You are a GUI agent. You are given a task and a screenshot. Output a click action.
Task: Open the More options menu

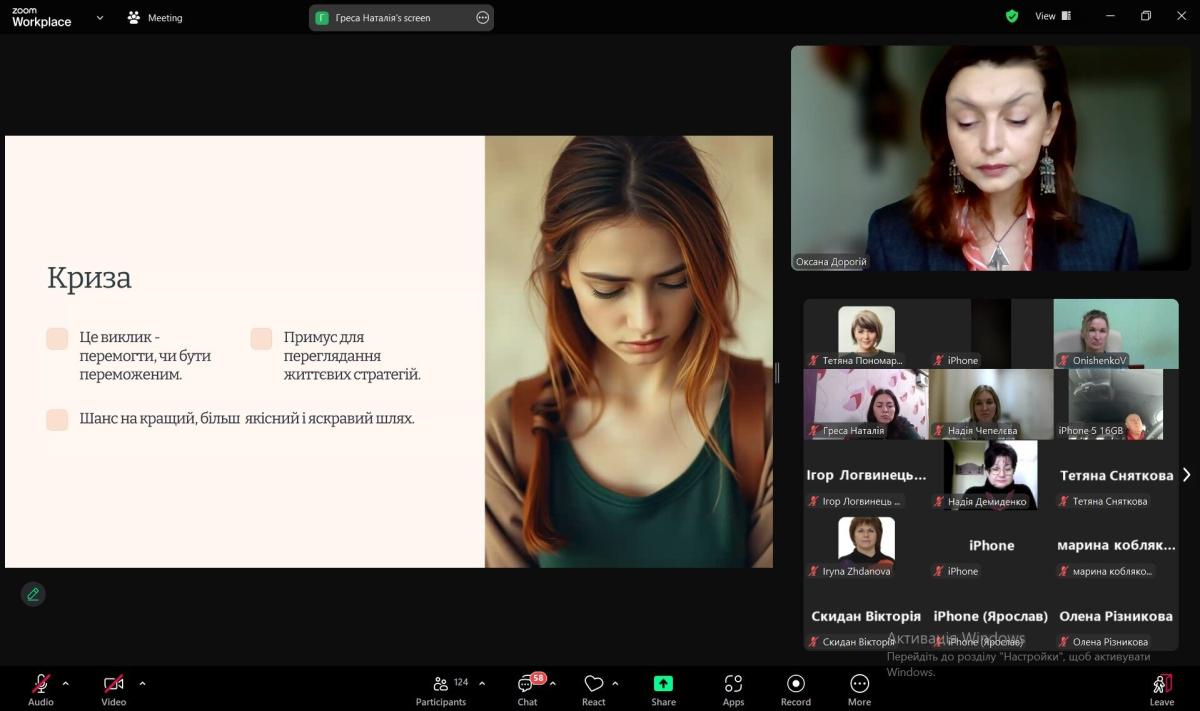click(859, 686)
